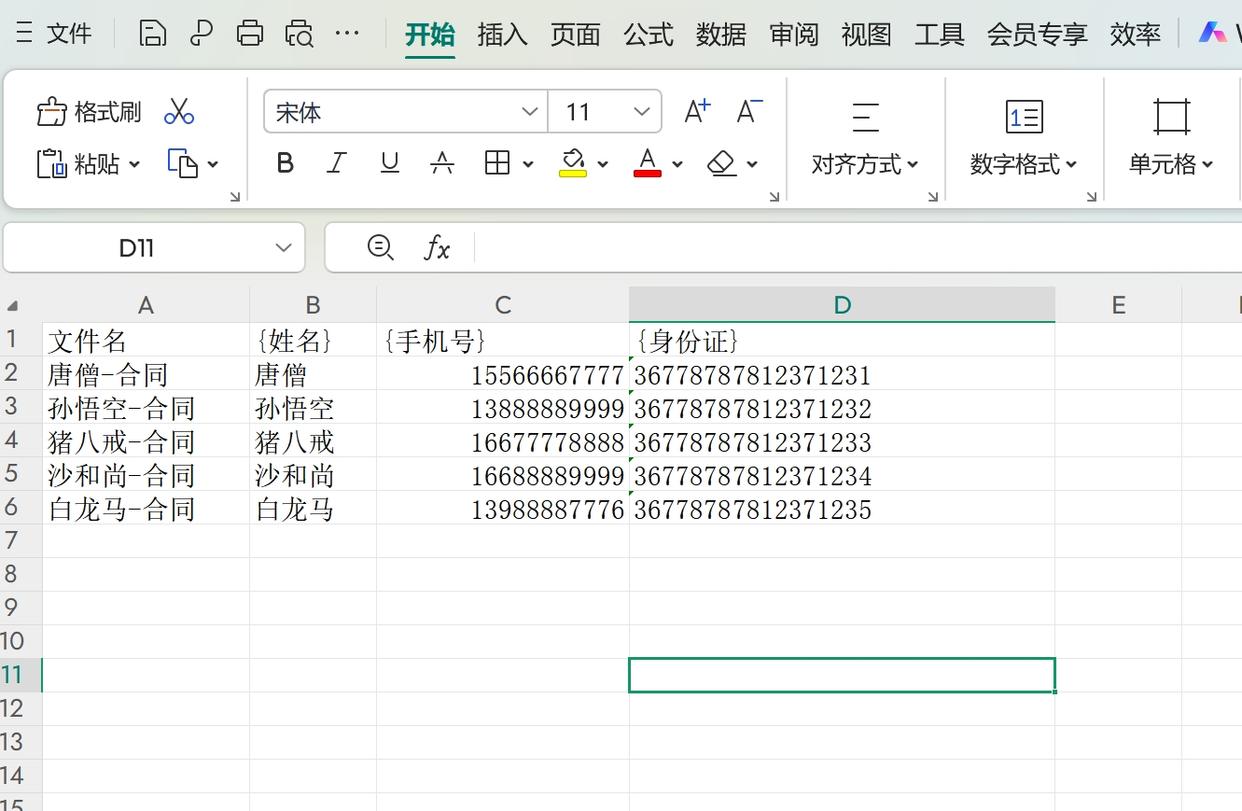Open Print Preview icon
The height and width of the screenshot is (811, 1242).
click(x=299, y=33)
